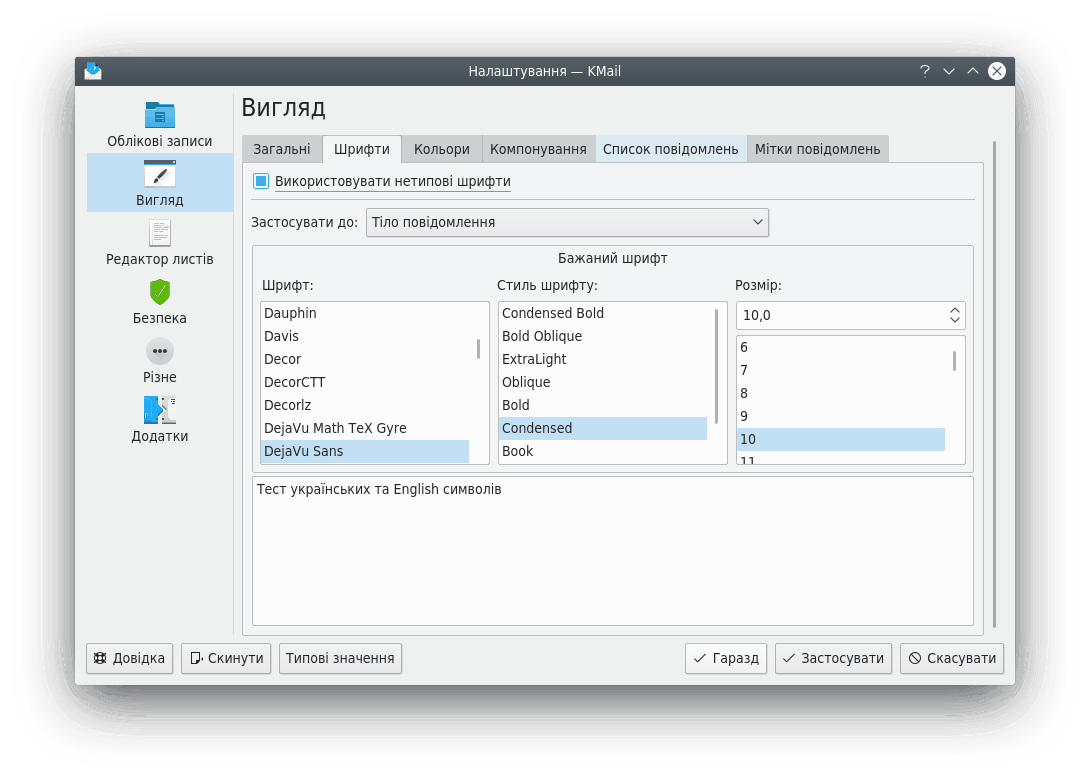Click the Типові значення button
Screen dimensions: 1090x778
click(340, 658)
